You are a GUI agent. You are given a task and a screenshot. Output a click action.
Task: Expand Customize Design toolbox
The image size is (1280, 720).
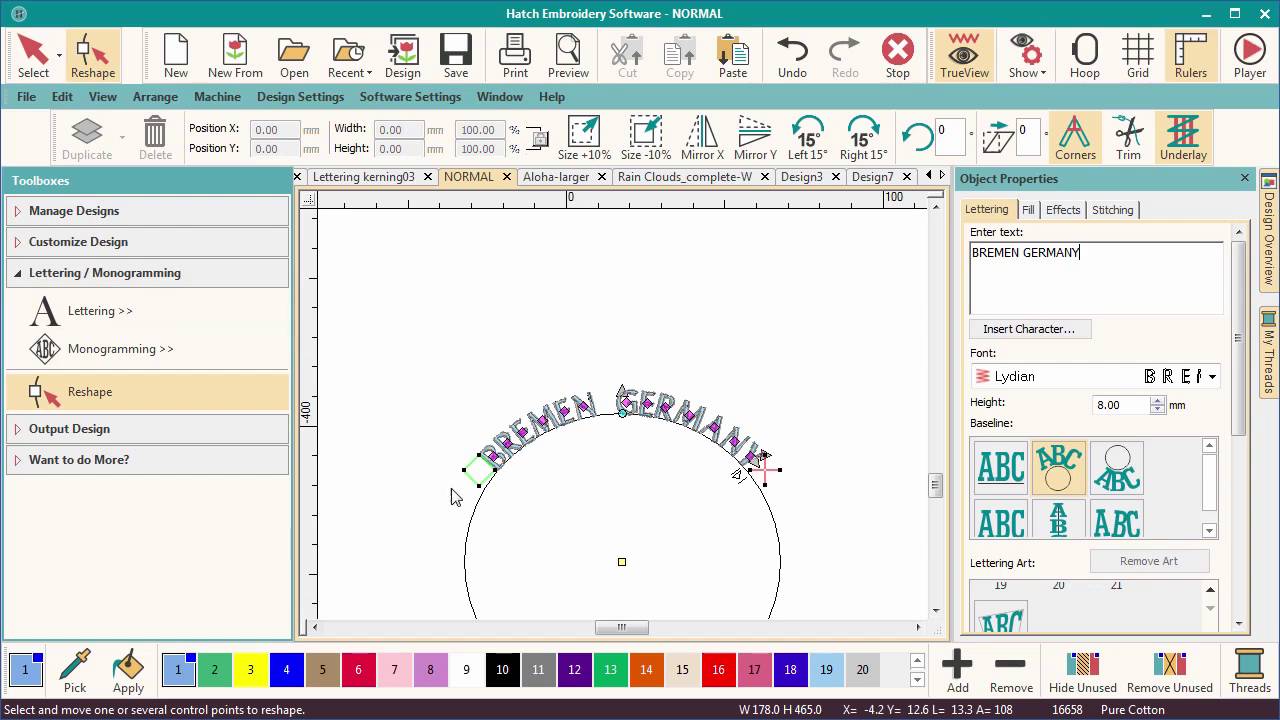point(147,242)
